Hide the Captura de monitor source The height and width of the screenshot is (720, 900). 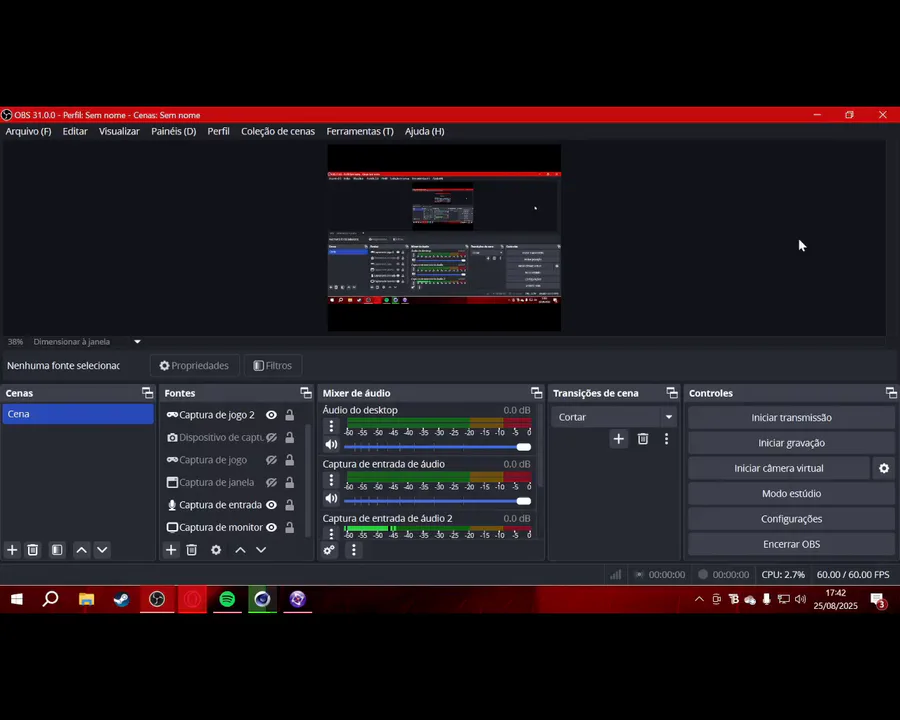click(271, 527)
